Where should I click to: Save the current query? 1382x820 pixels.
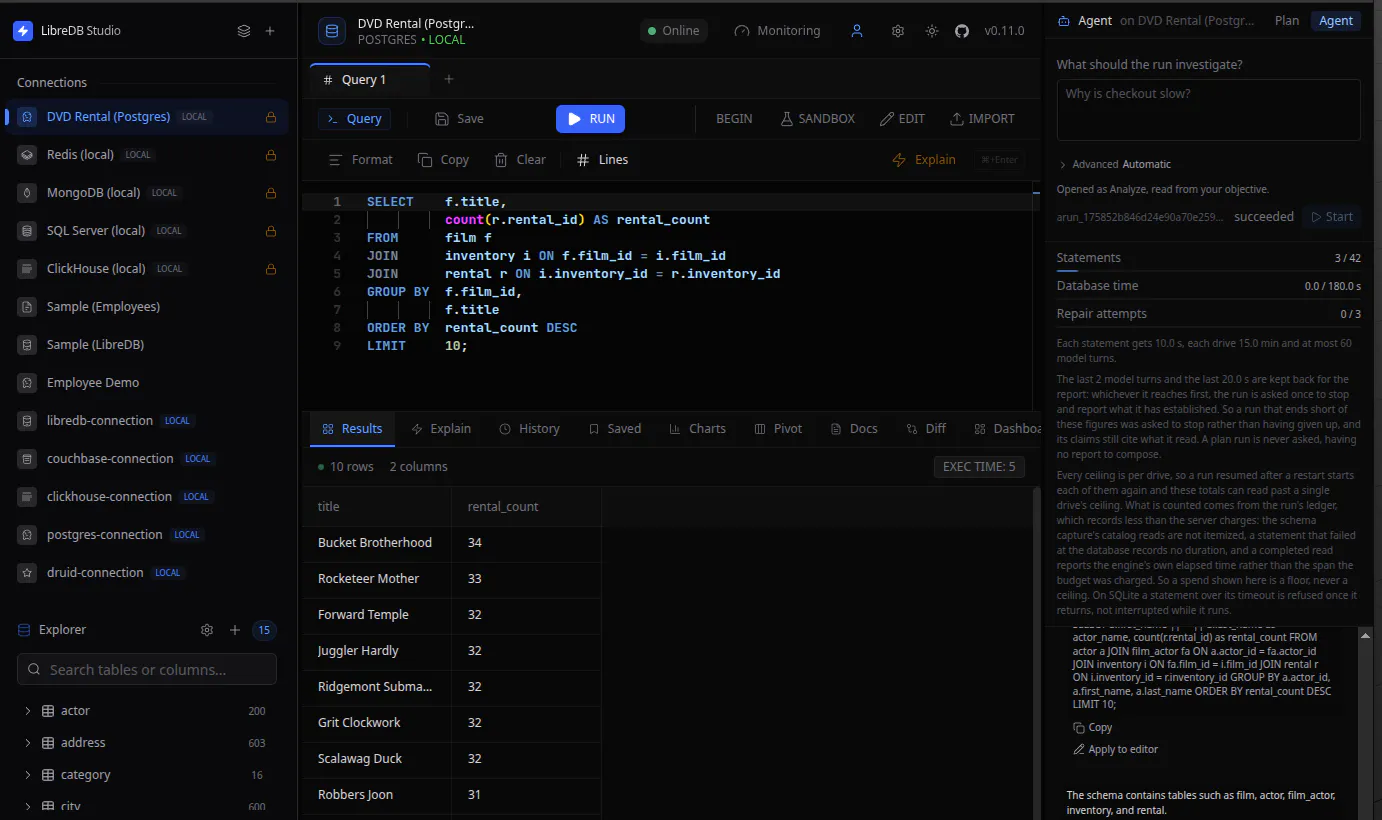pyautogui.click(x=459, y=119)
